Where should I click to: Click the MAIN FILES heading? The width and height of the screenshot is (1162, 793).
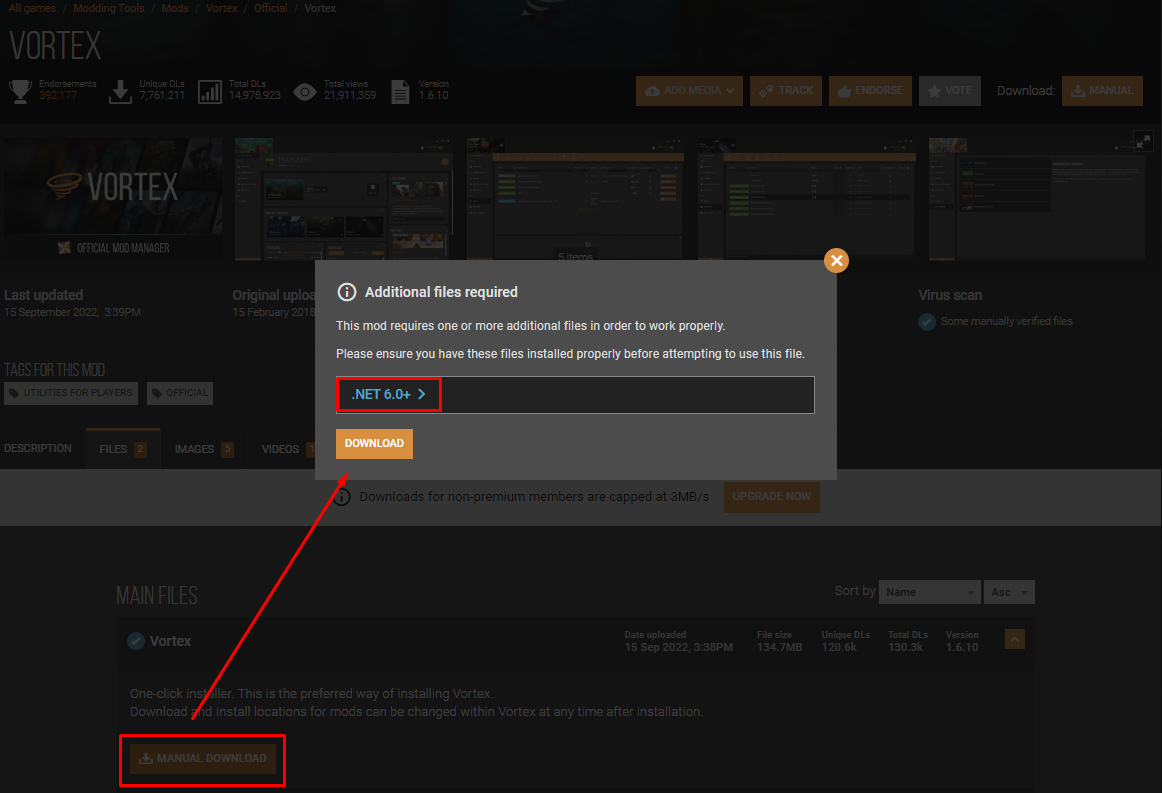[x=156, y=595]
